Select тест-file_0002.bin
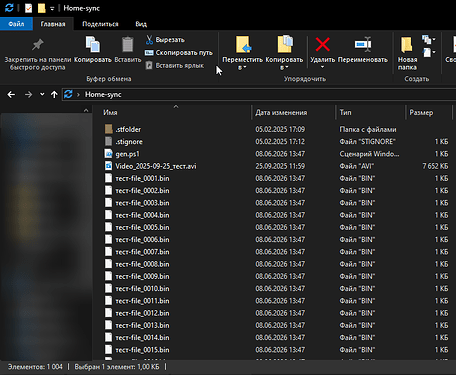 click(x=142, y=191)
